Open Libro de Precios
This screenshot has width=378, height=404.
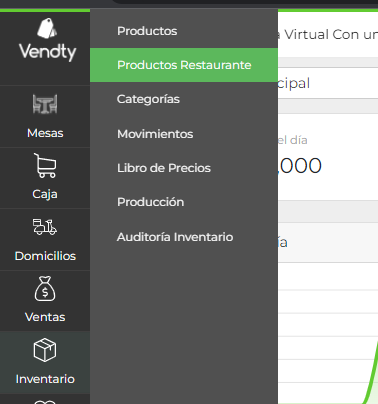164,168
